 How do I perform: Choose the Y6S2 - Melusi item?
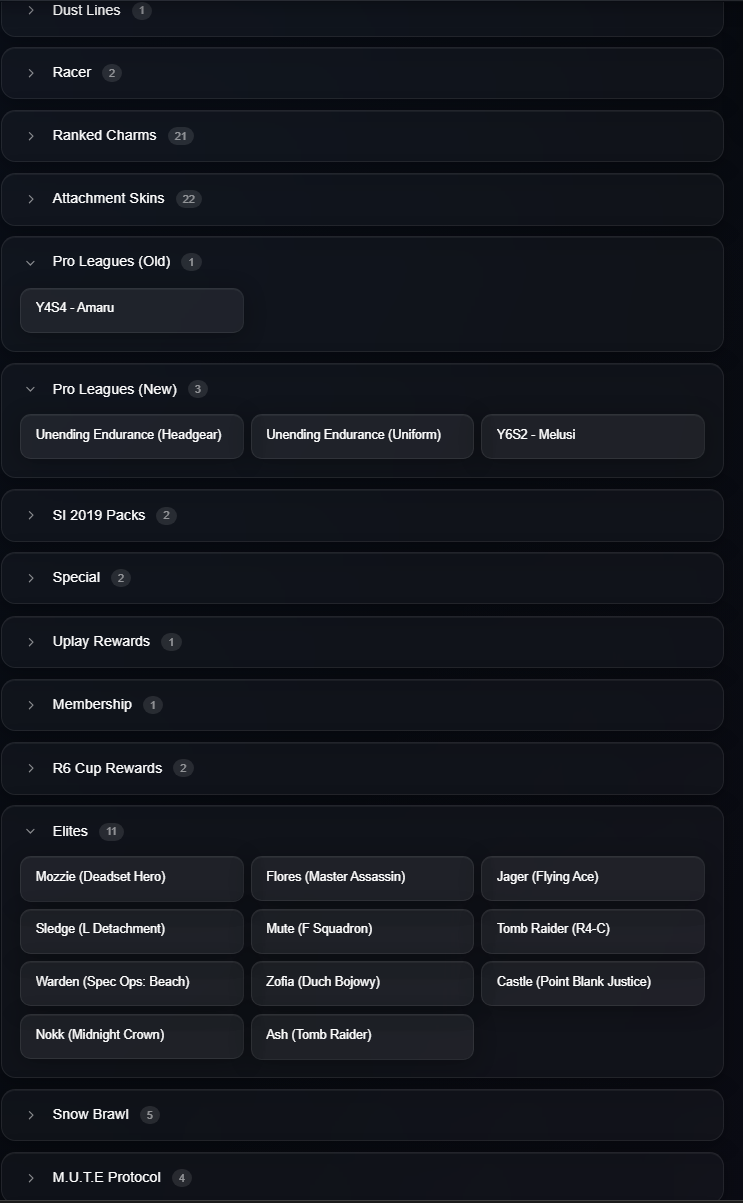click(592, 436)
